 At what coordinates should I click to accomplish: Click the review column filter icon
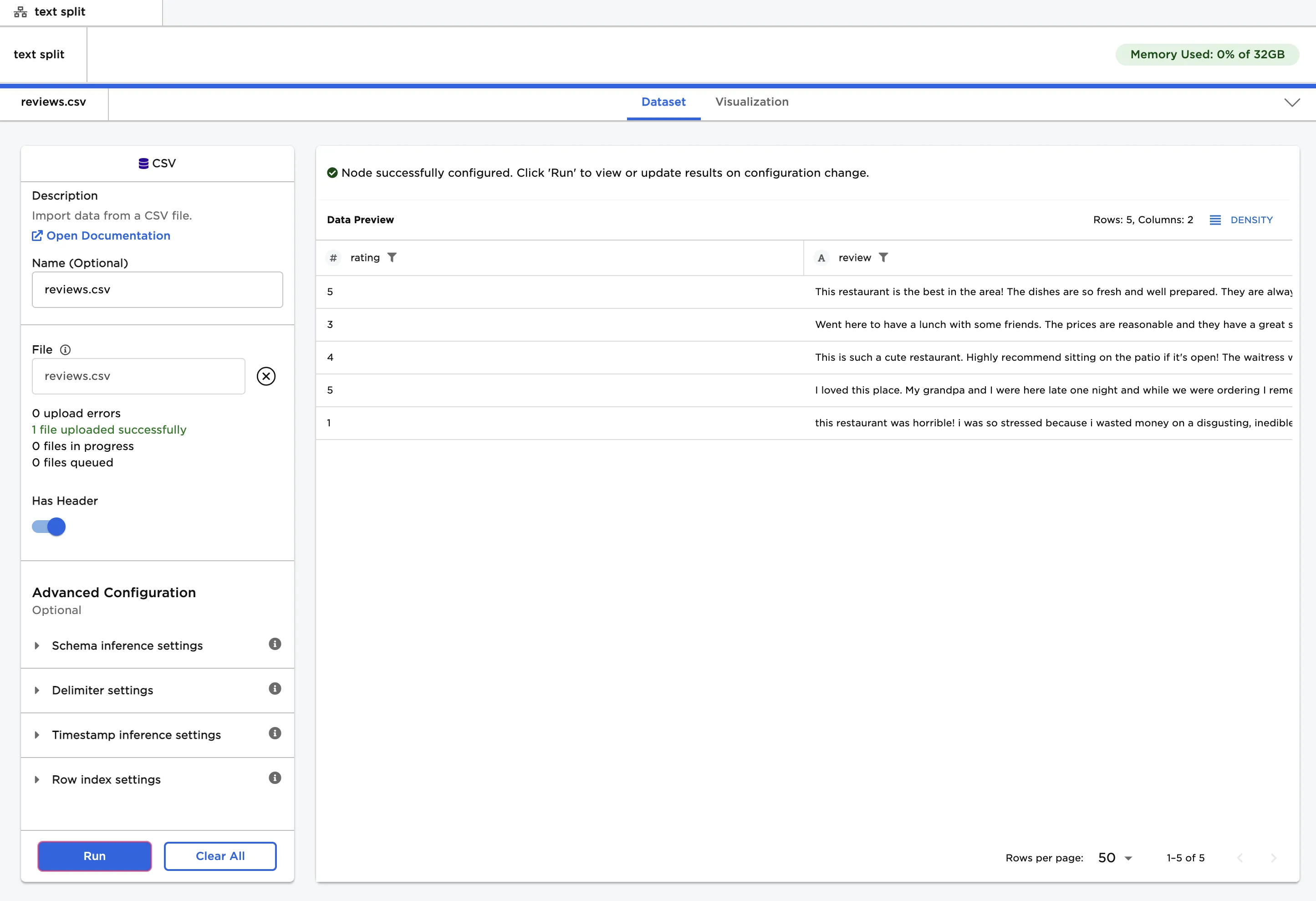point(883,258)
